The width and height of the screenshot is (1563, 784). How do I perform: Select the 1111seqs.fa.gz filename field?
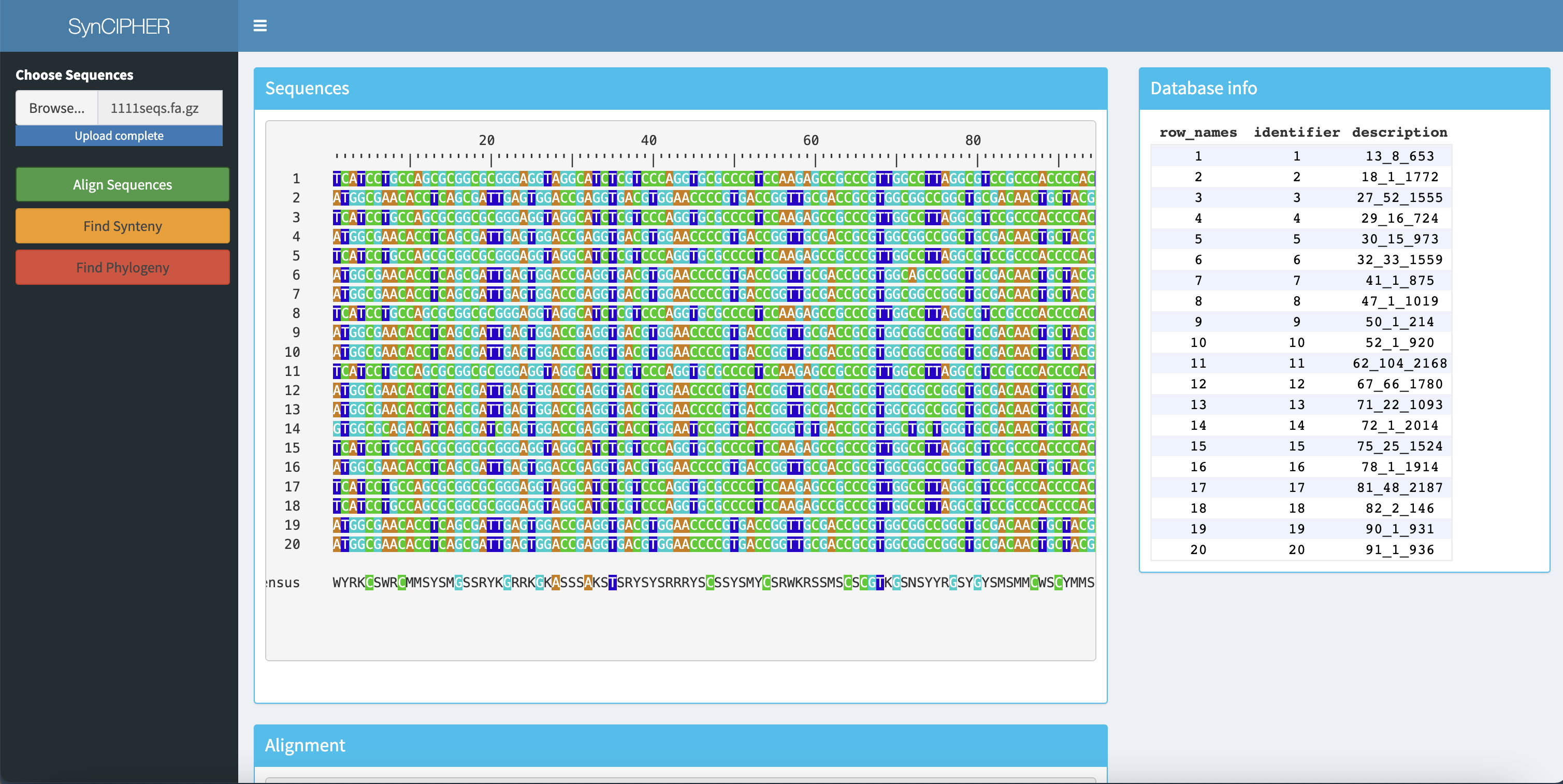[x=160, y=108]
